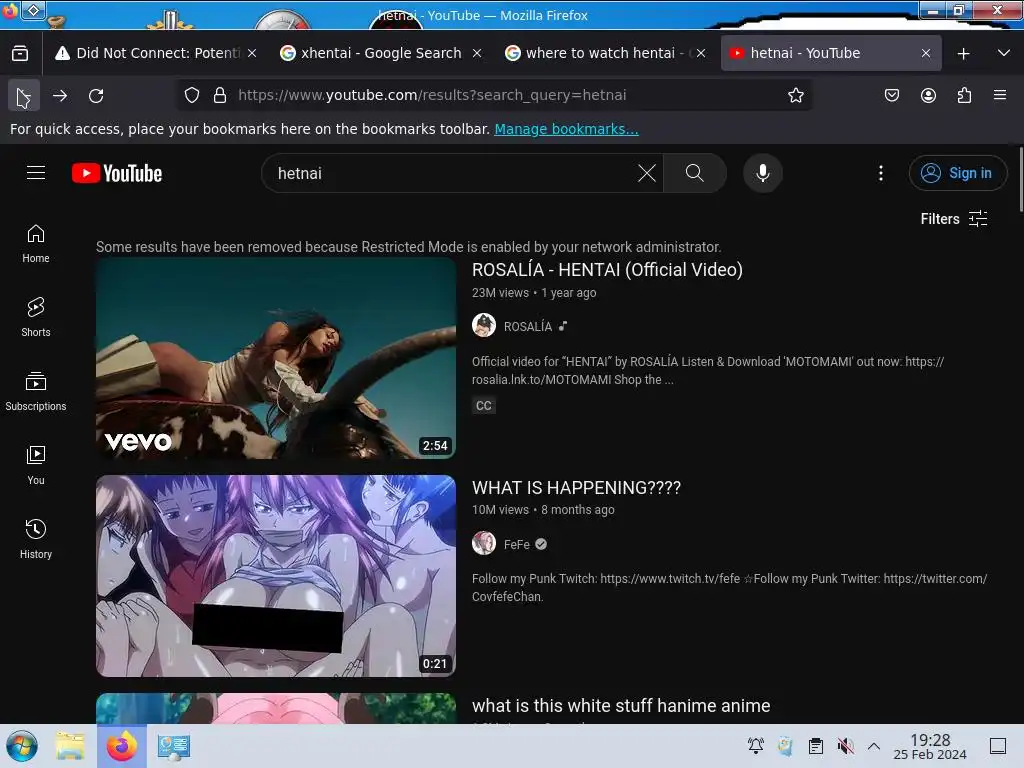The image size is (1024, 768).
Task: Open 'what is this white stuff' title
Action: [x=621, y=706]
